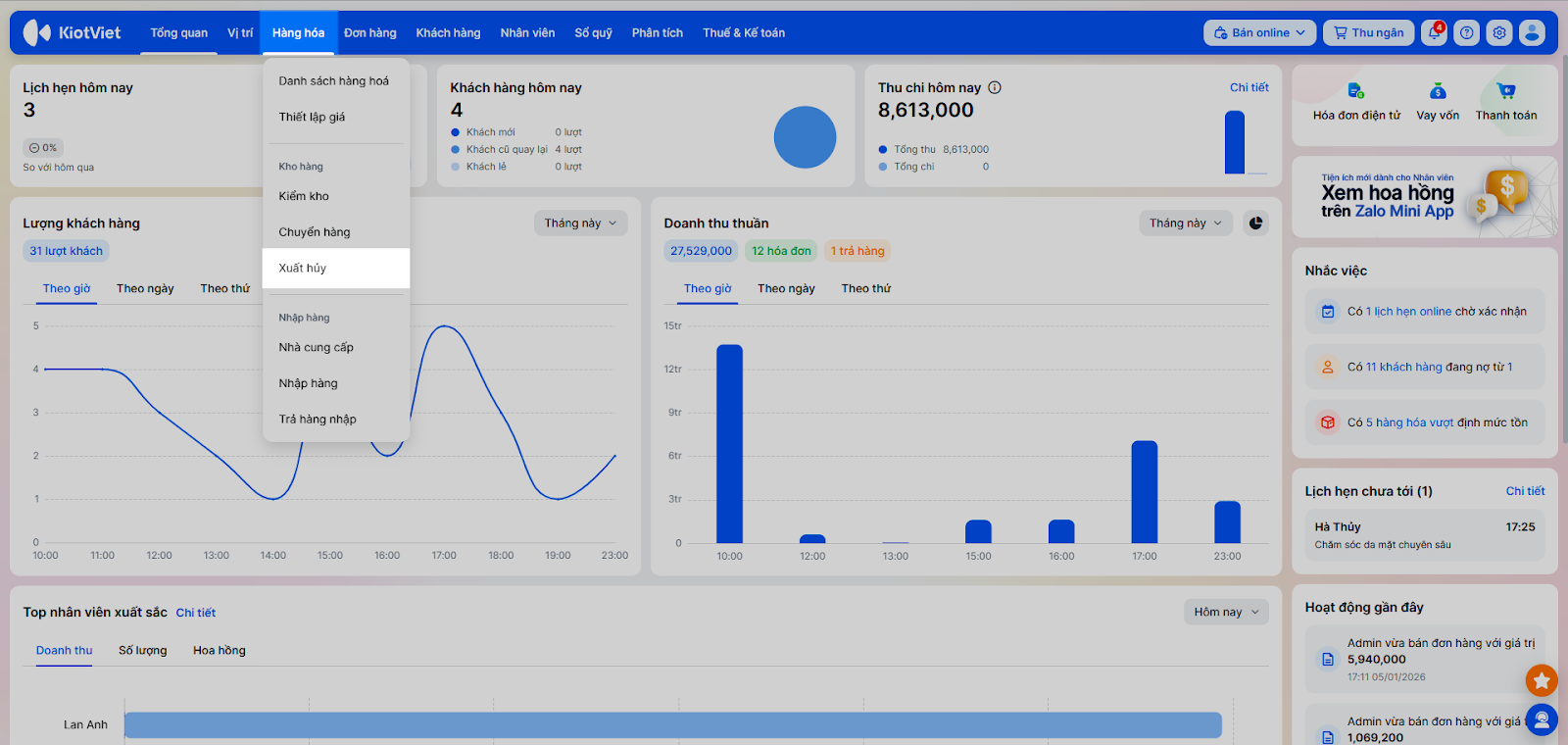The image size is (1568, 745).
Task: Select the Doanh thu tab for top employees
Action: (65, 651)
